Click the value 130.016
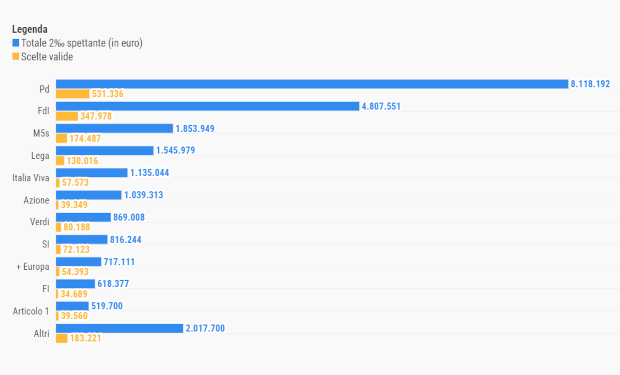This screenshot has width=620, height=375. click(x=82, y=161)
